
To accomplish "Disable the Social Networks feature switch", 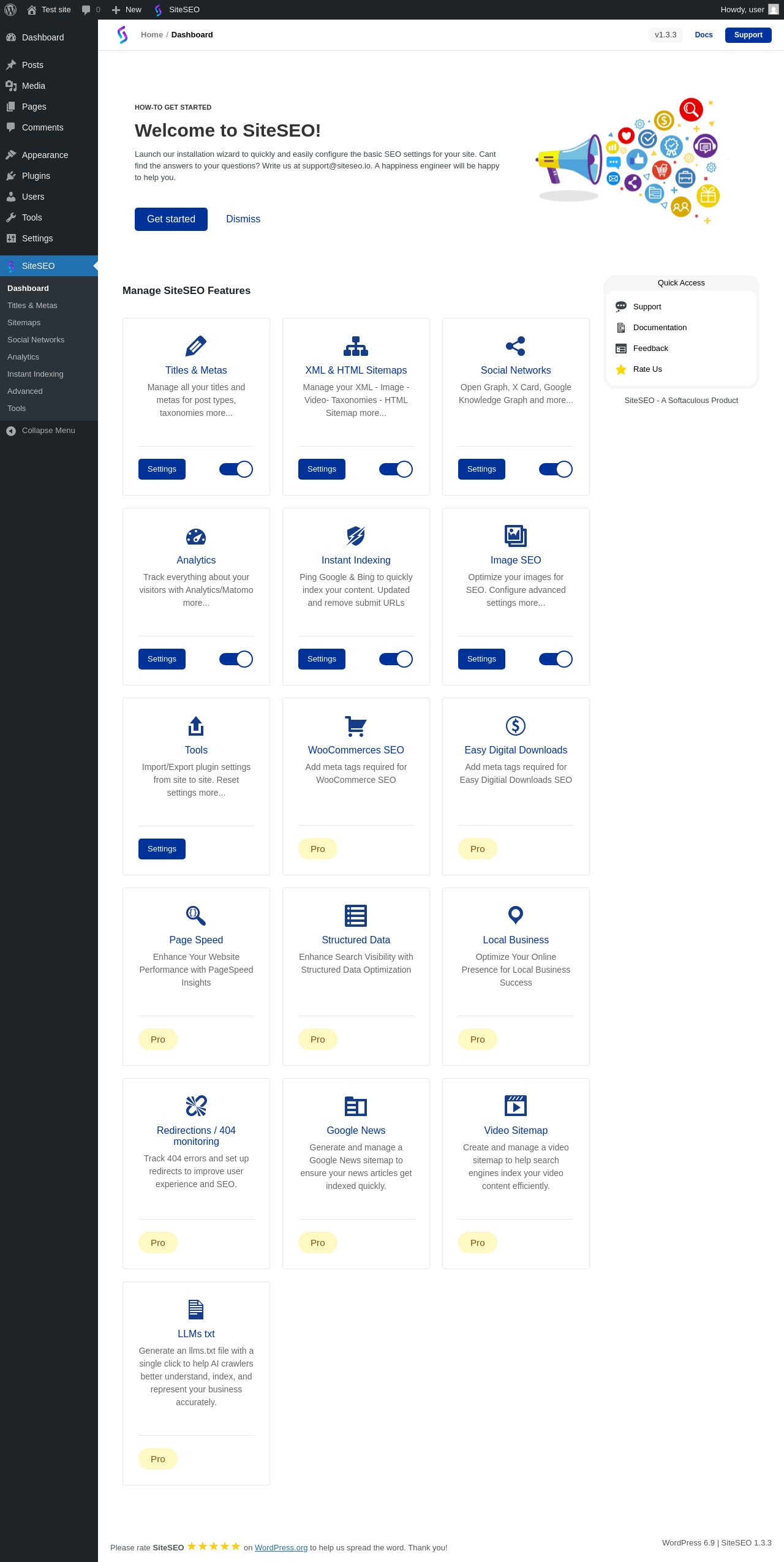I will pyautogui.click(x=556, y=469).
